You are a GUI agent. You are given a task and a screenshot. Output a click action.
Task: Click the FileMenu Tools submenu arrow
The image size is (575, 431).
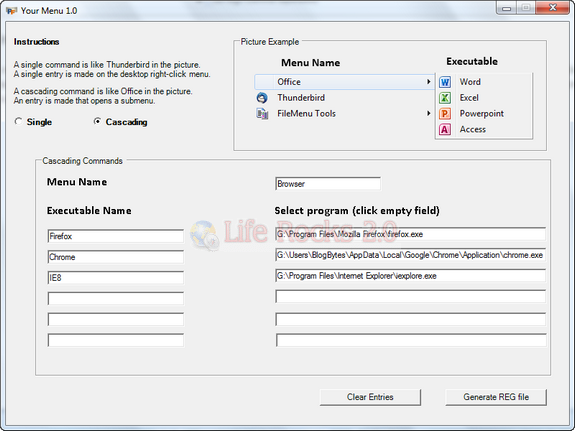click(428, 113)
